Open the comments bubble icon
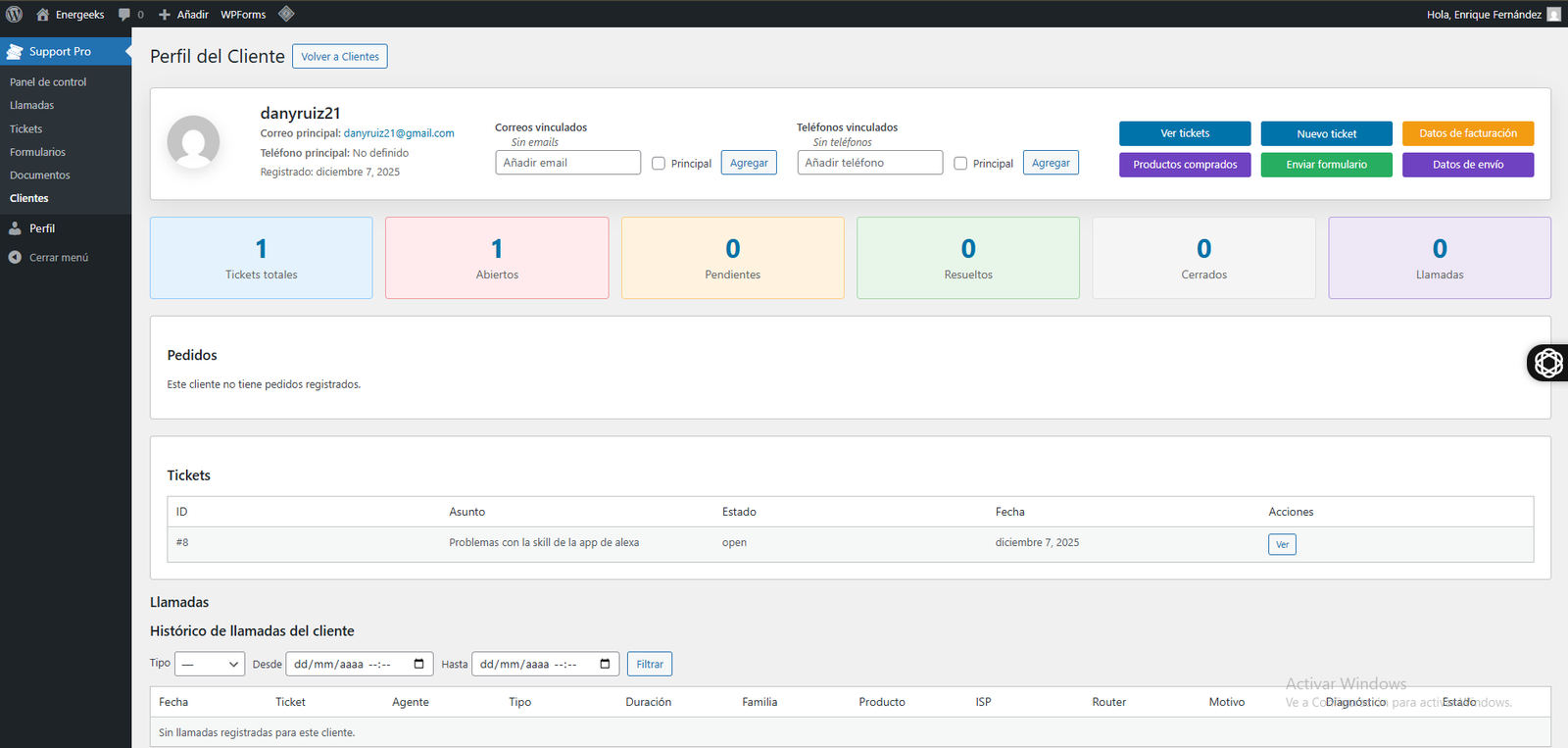The width and height of the screenshot is (1568, 748). [x=124, y=15]
